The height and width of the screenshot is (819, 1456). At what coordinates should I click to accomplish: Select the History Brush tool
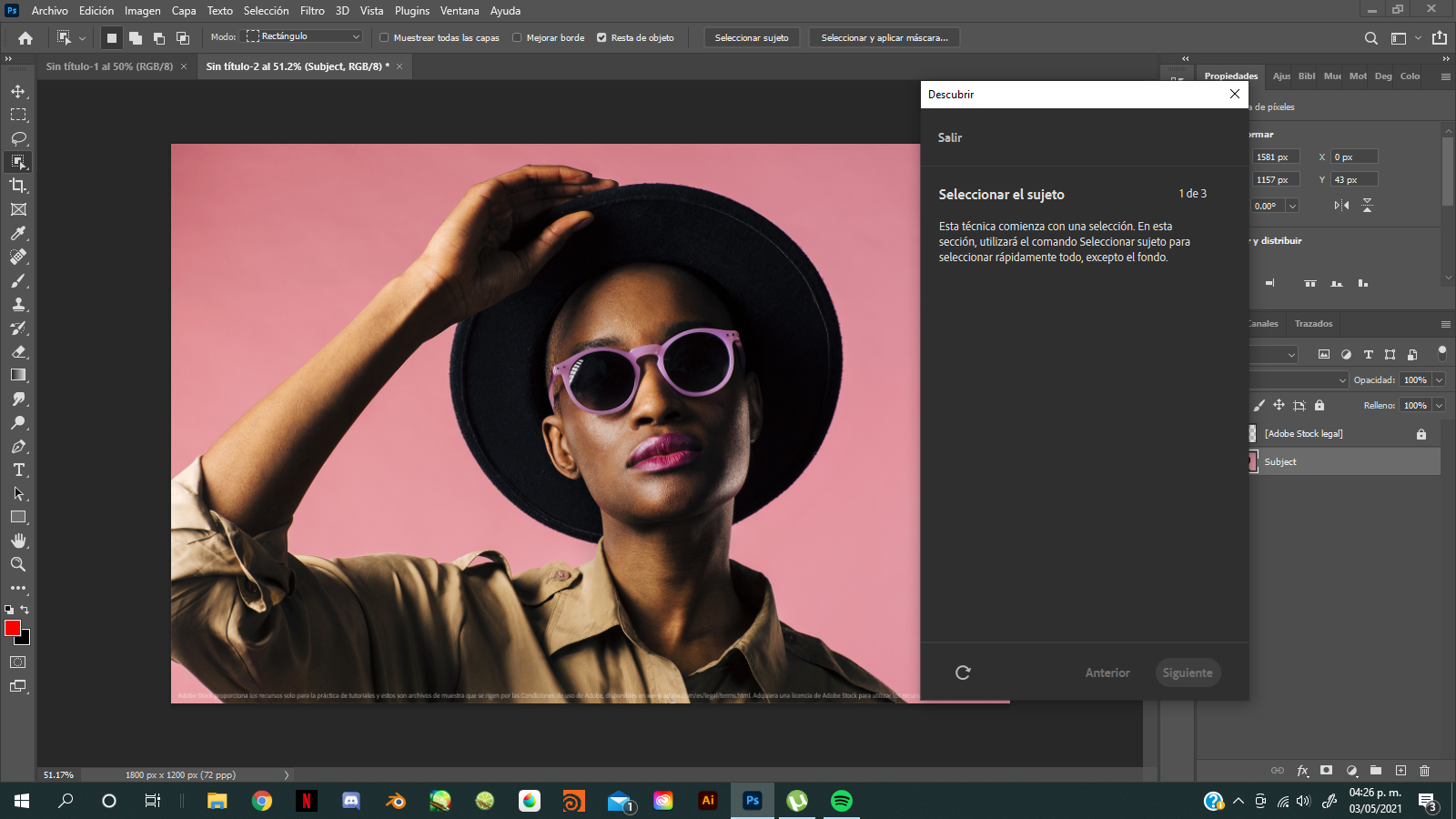(18, 328)
